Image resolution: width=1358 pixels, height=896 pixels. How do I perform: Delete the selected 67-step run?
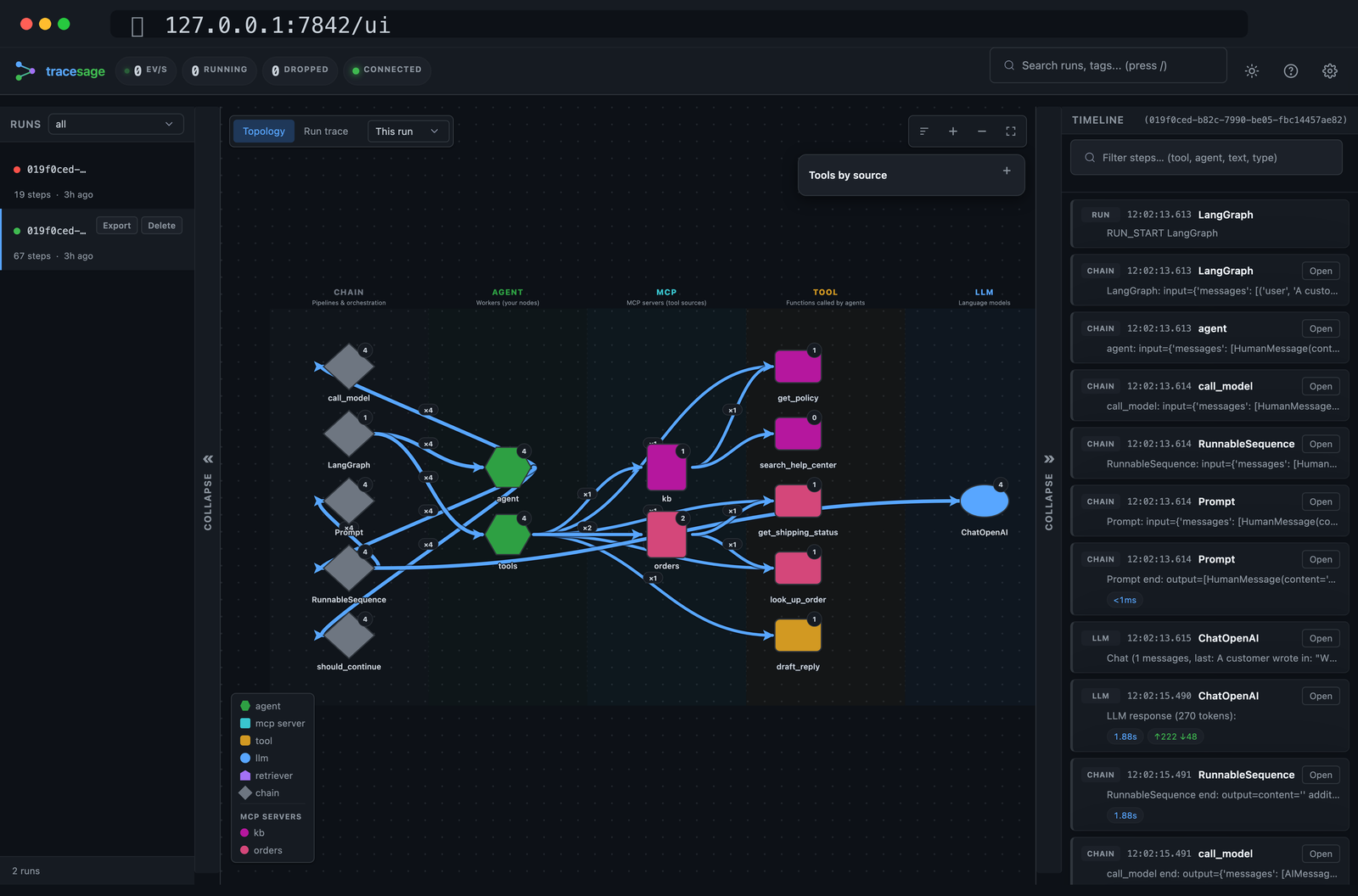pos(161,226)
